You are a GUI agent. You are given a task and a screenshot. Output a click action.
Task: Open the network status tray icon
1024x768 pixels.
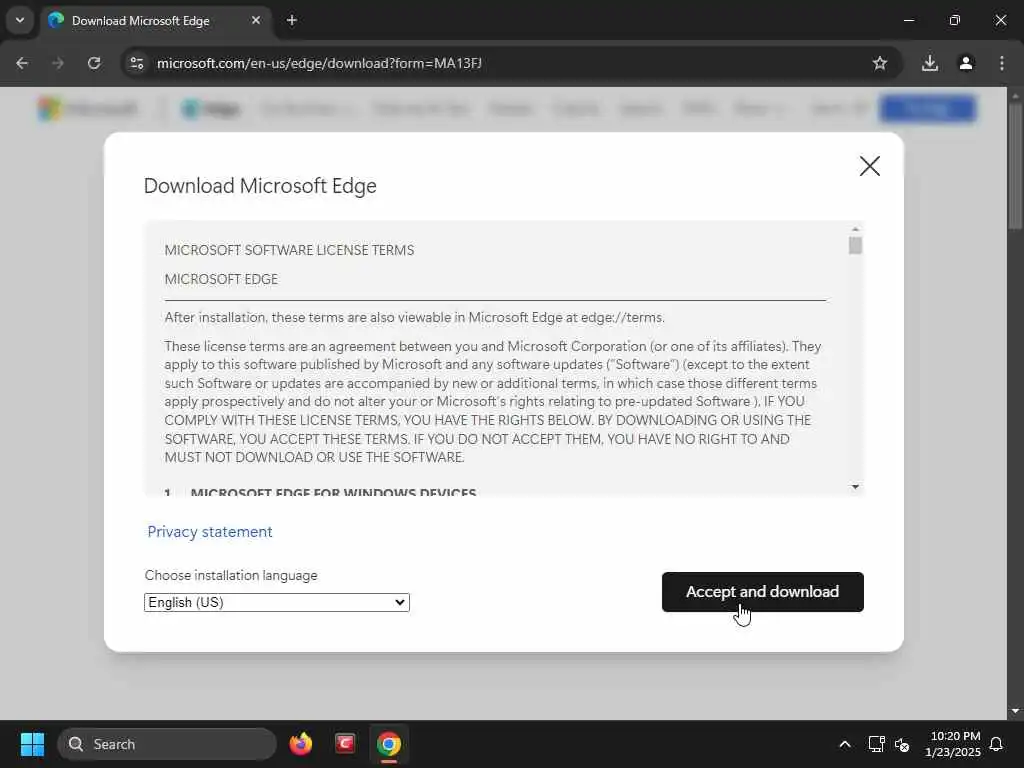(x=876, y=744)
